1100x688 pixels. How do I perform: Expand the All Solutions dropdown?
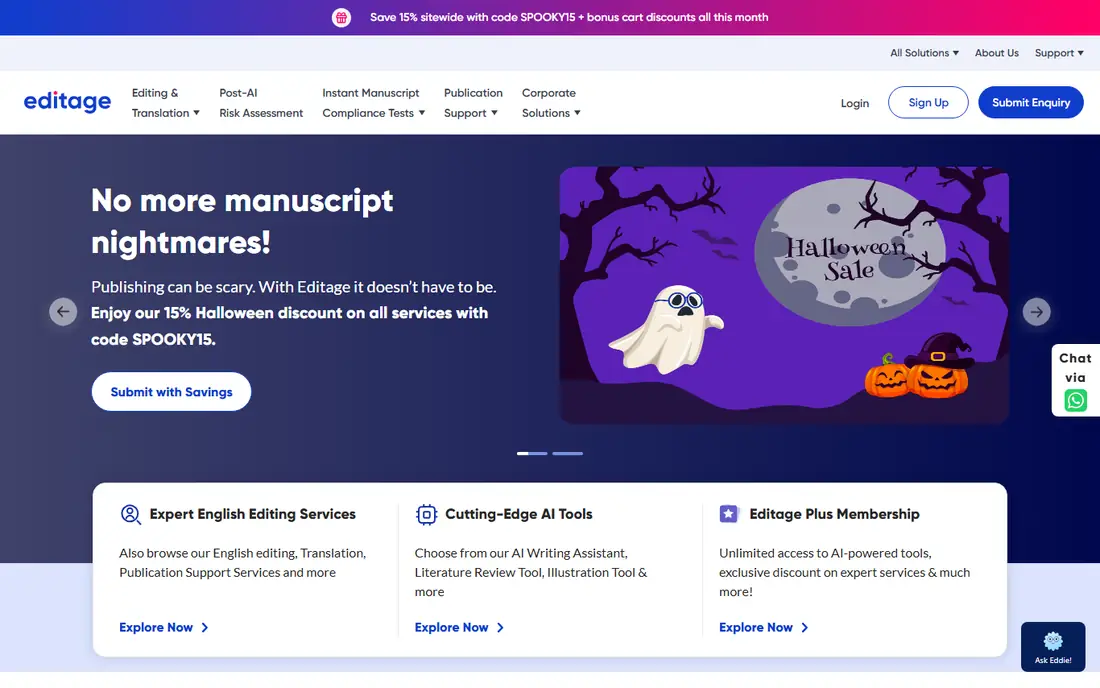coord(924,53)
